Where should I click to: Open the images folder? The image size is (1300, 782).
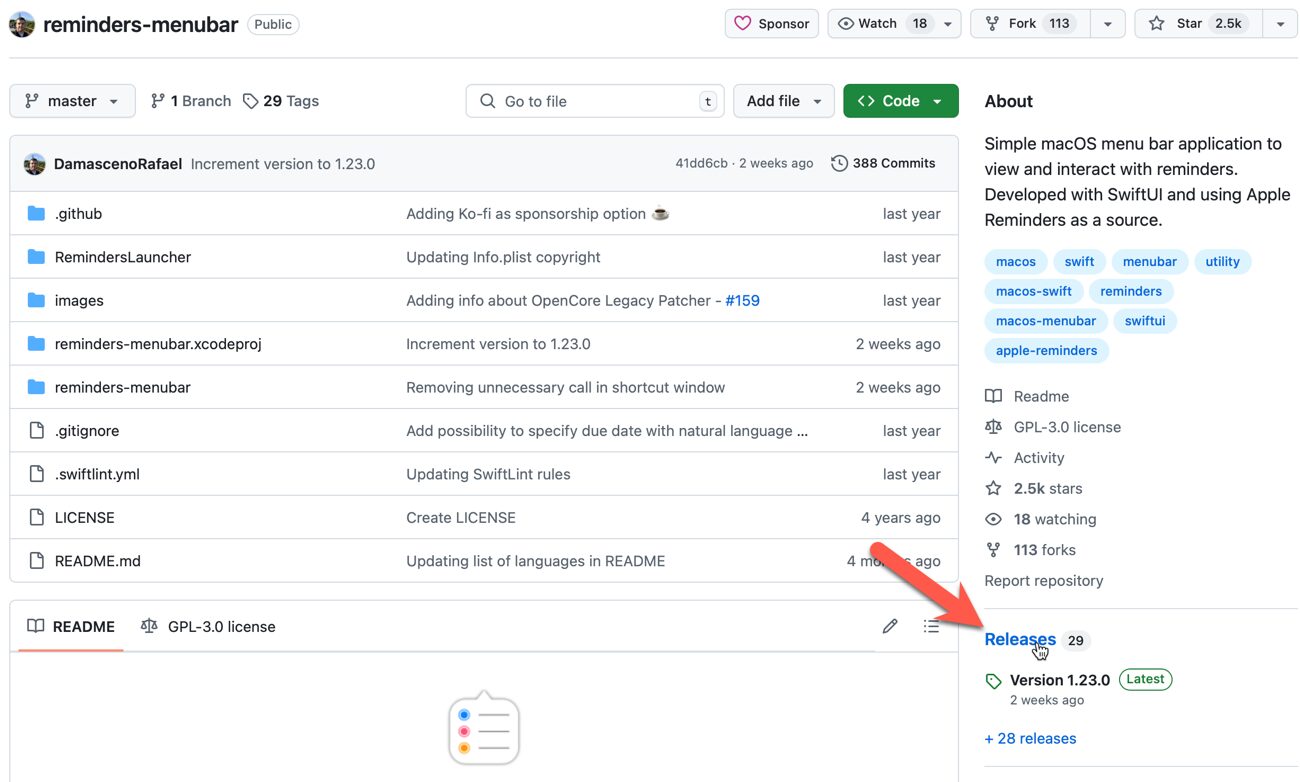(x=79, y=301)
